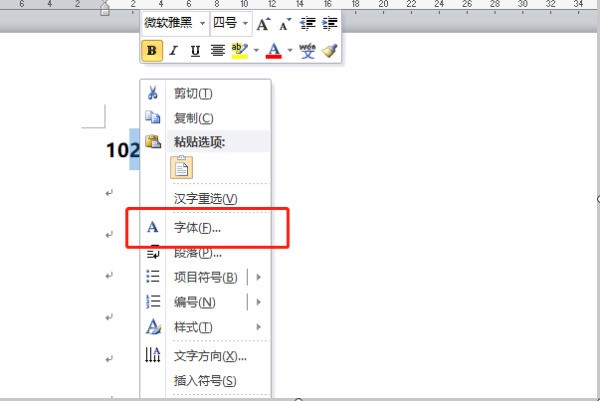This screenshot has height=401, width=600.
Task: Expand the highlight color dropdown arrow
Action: click(256, 49)
